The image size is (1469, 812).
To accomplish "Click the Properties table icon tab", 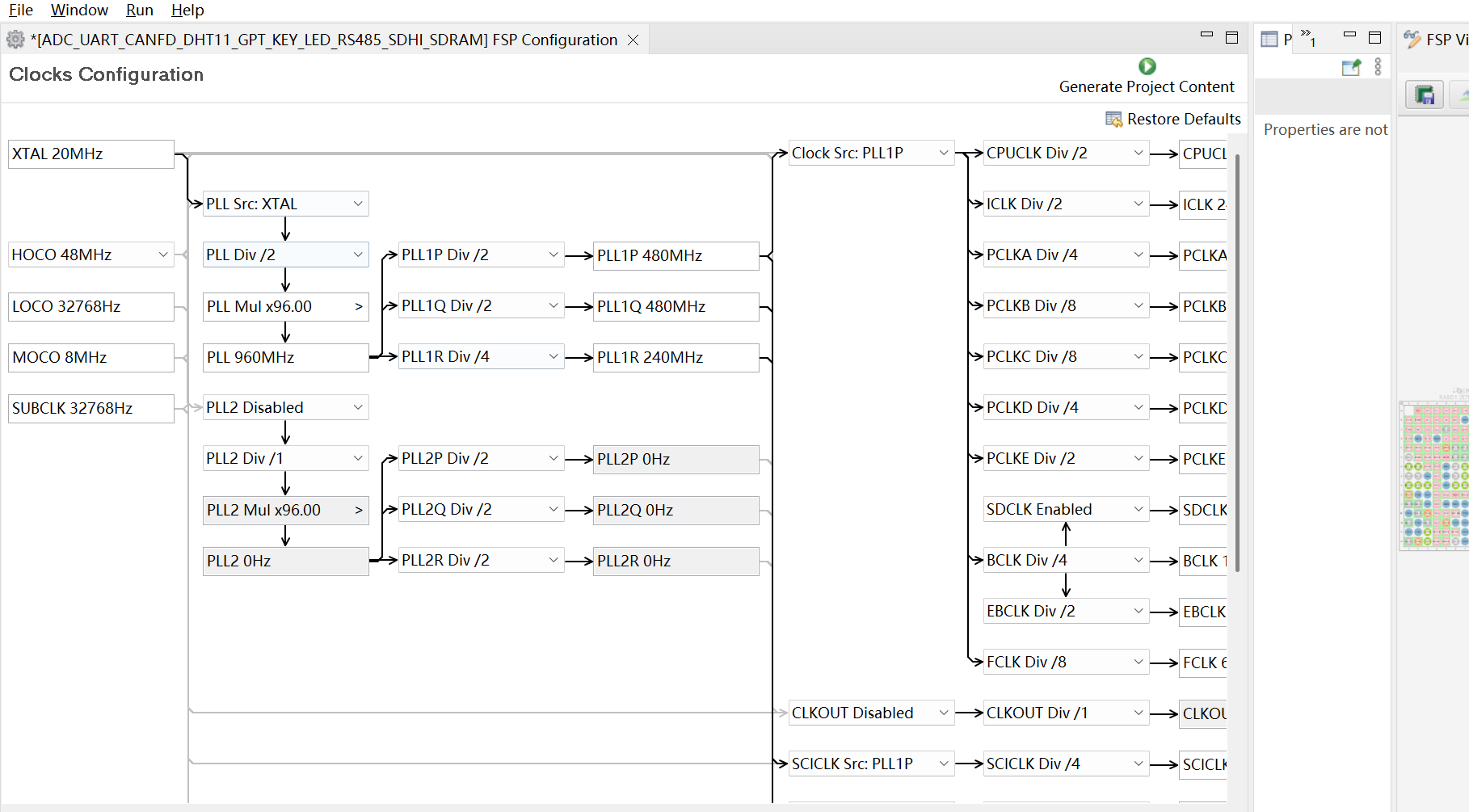I will coord(1269,40).
